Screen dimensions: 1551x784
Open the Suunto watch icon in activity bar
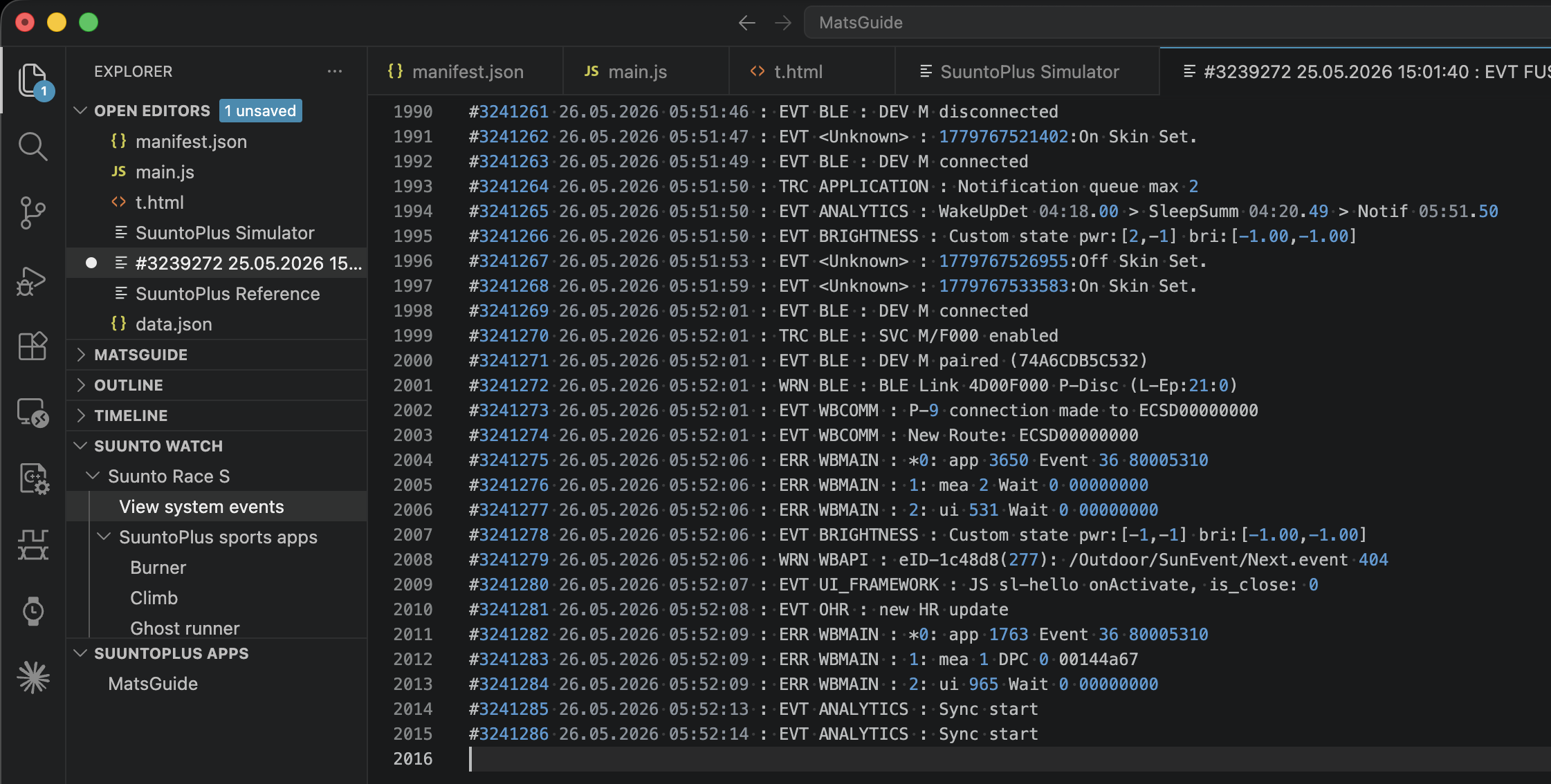(33, 611)
